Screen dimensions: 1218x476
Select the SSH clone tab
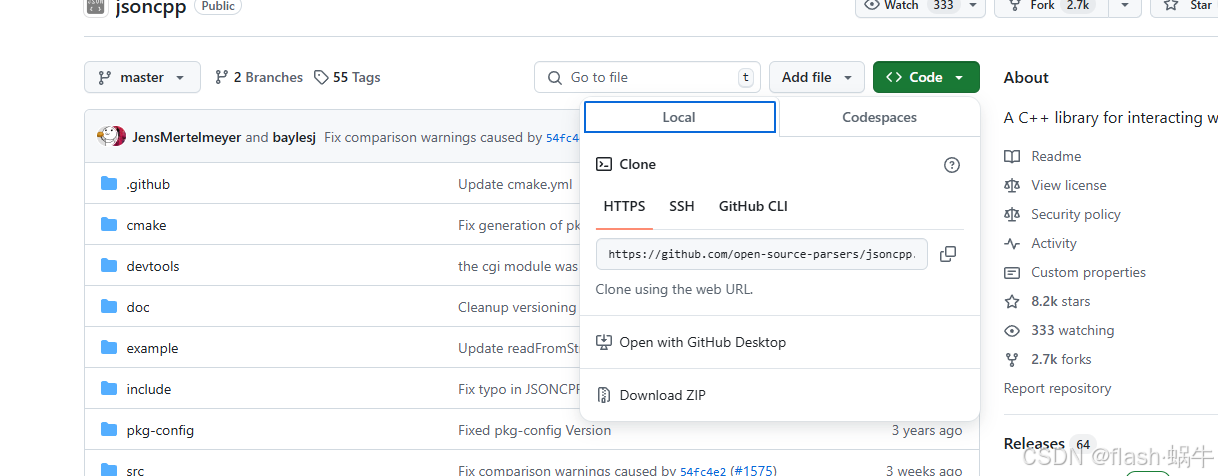pyautogui.click(x=682, y=206)
